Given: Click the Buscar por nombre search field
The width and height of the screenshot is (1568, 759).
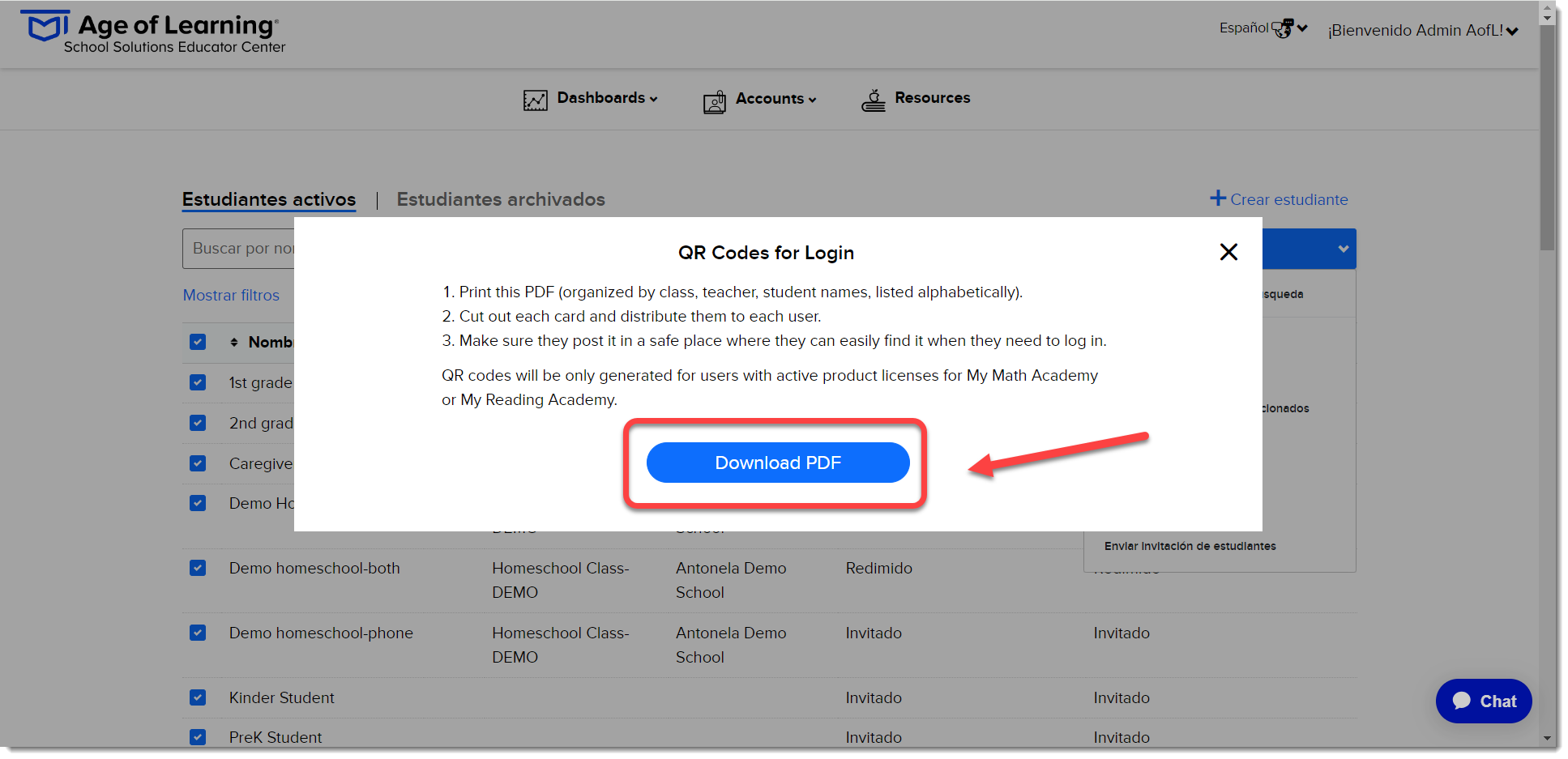Looking at the screenshot, I should [239, 249].
